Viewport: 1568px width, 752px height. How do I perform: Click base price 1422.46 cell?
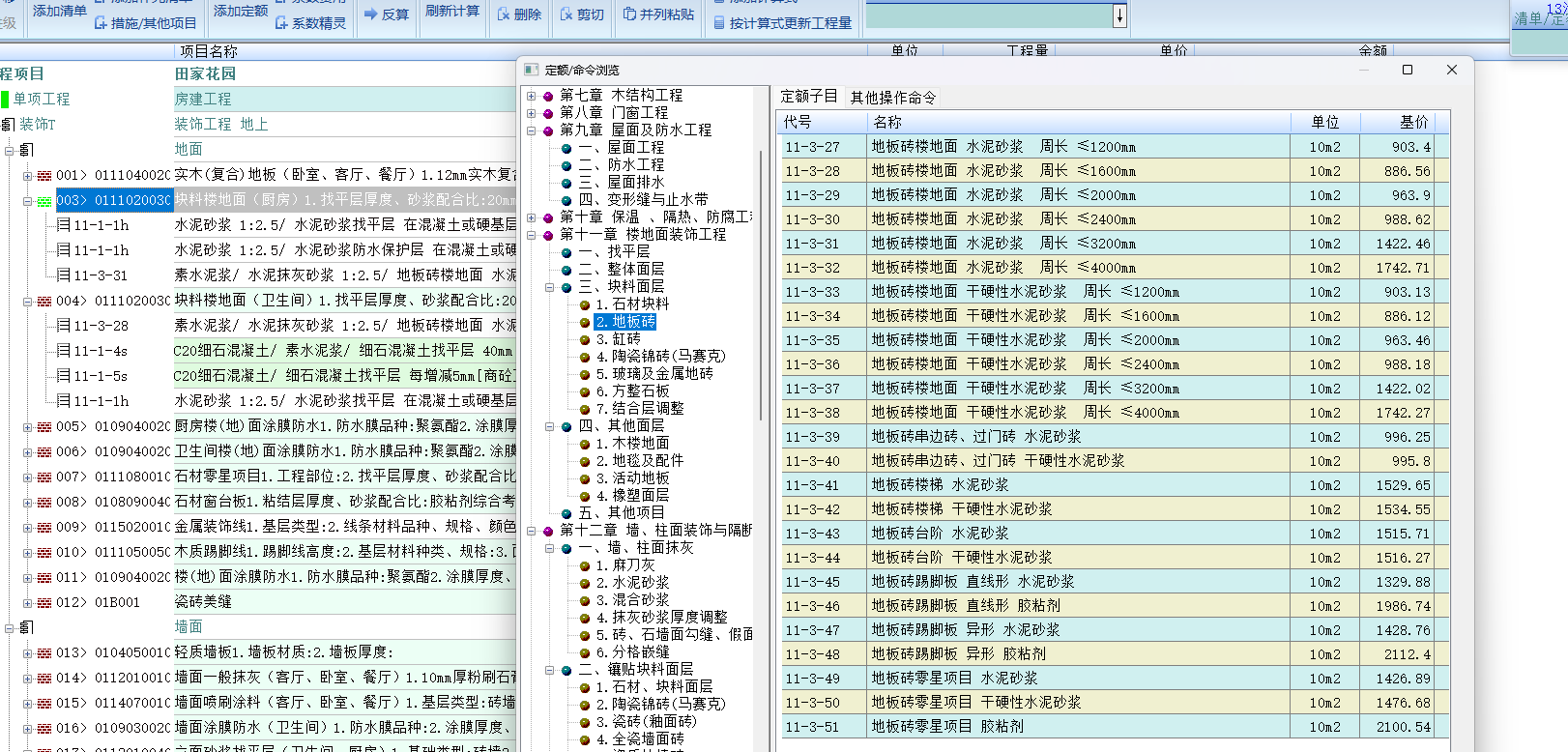coord(1398,244)
